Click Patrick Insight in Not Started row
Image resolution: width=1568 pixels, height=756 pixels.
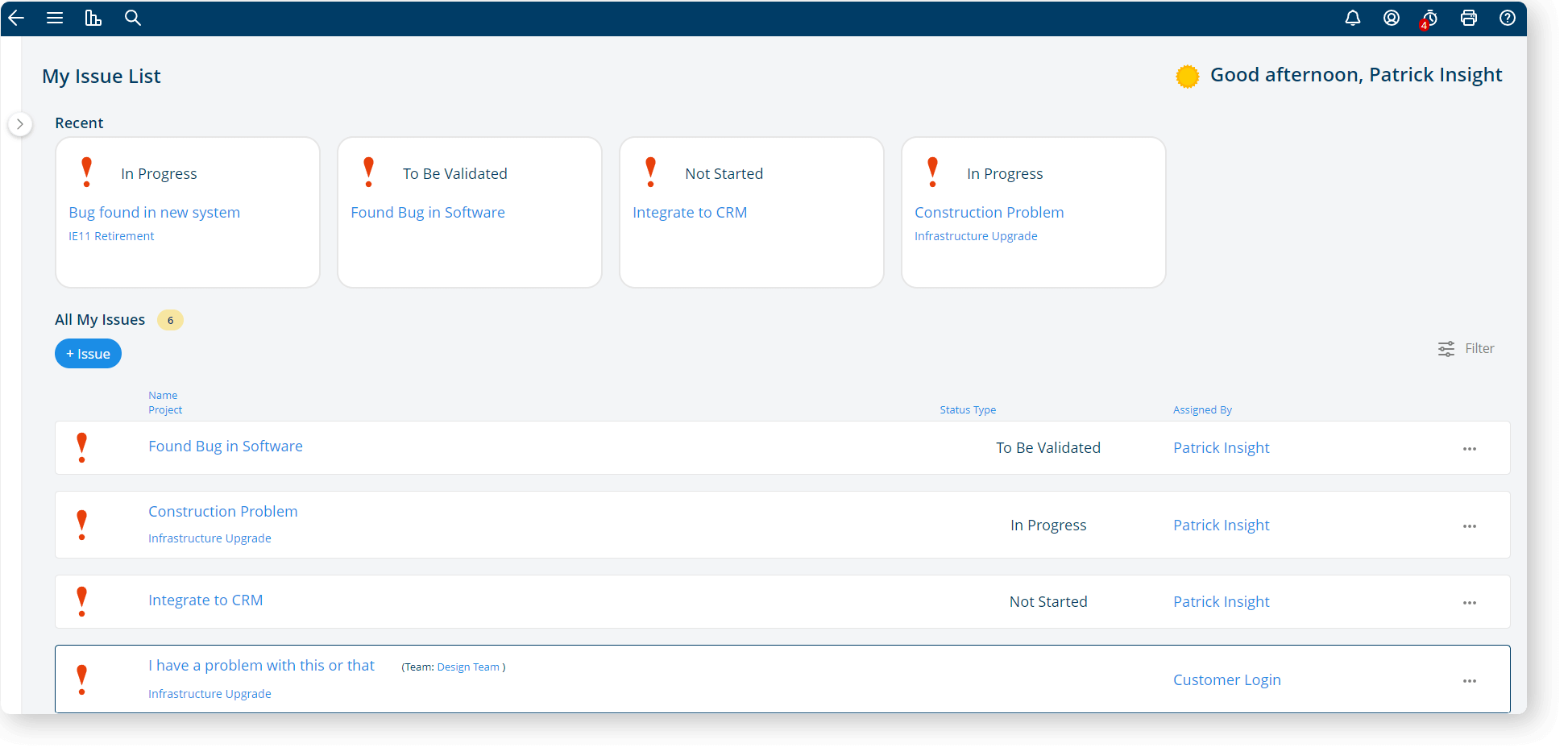click(x=1222, y=602)
